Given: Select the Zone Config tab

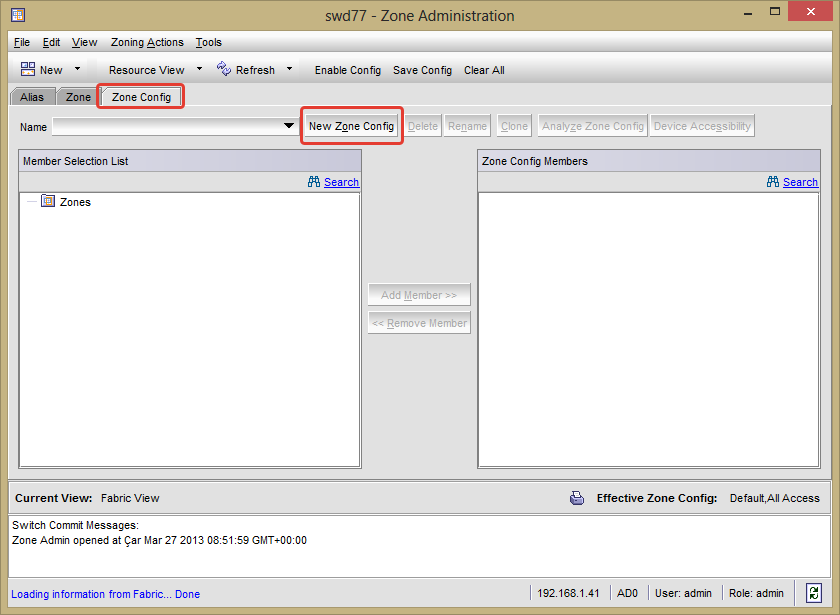Looking at the screenshot, I should tap(141, 97).
